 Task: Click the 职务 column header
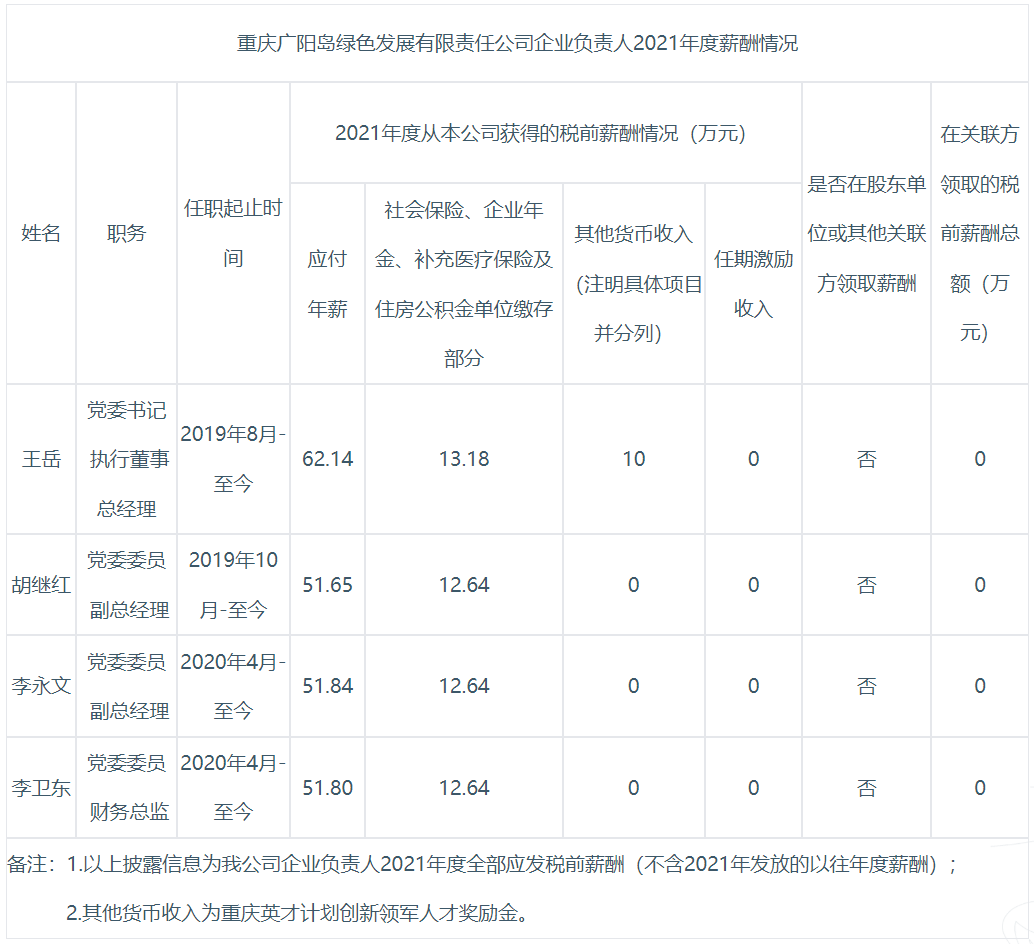tap(126, 233)
